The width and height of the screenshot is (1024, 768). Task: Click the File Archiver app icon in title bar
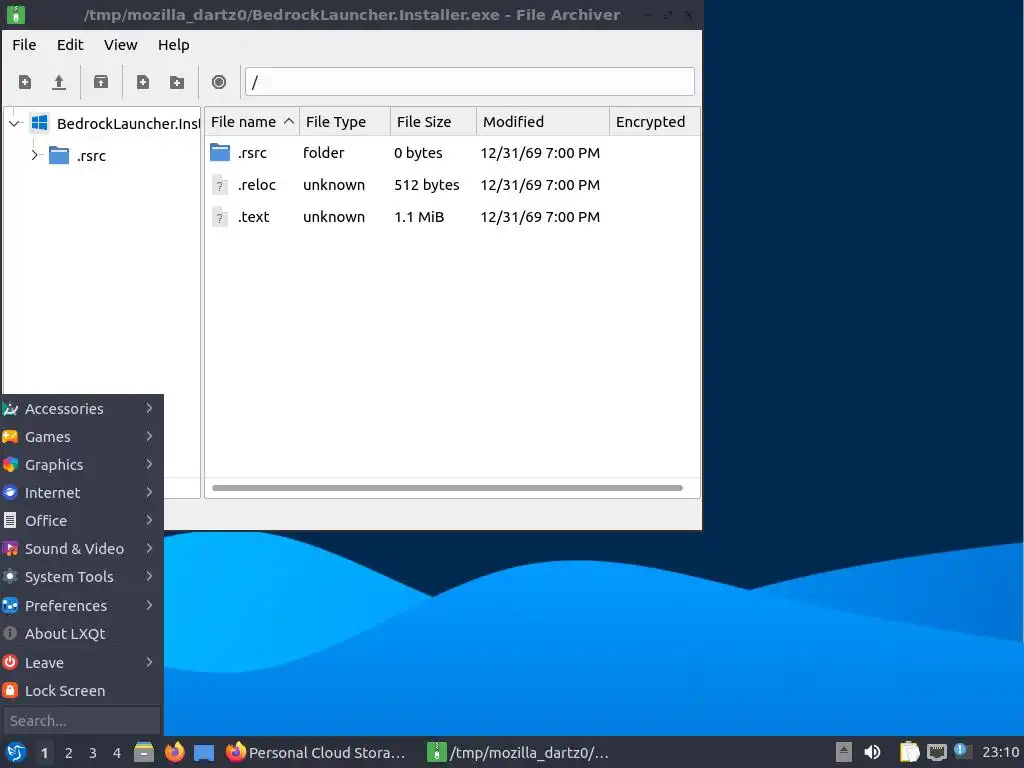(16, 14)
